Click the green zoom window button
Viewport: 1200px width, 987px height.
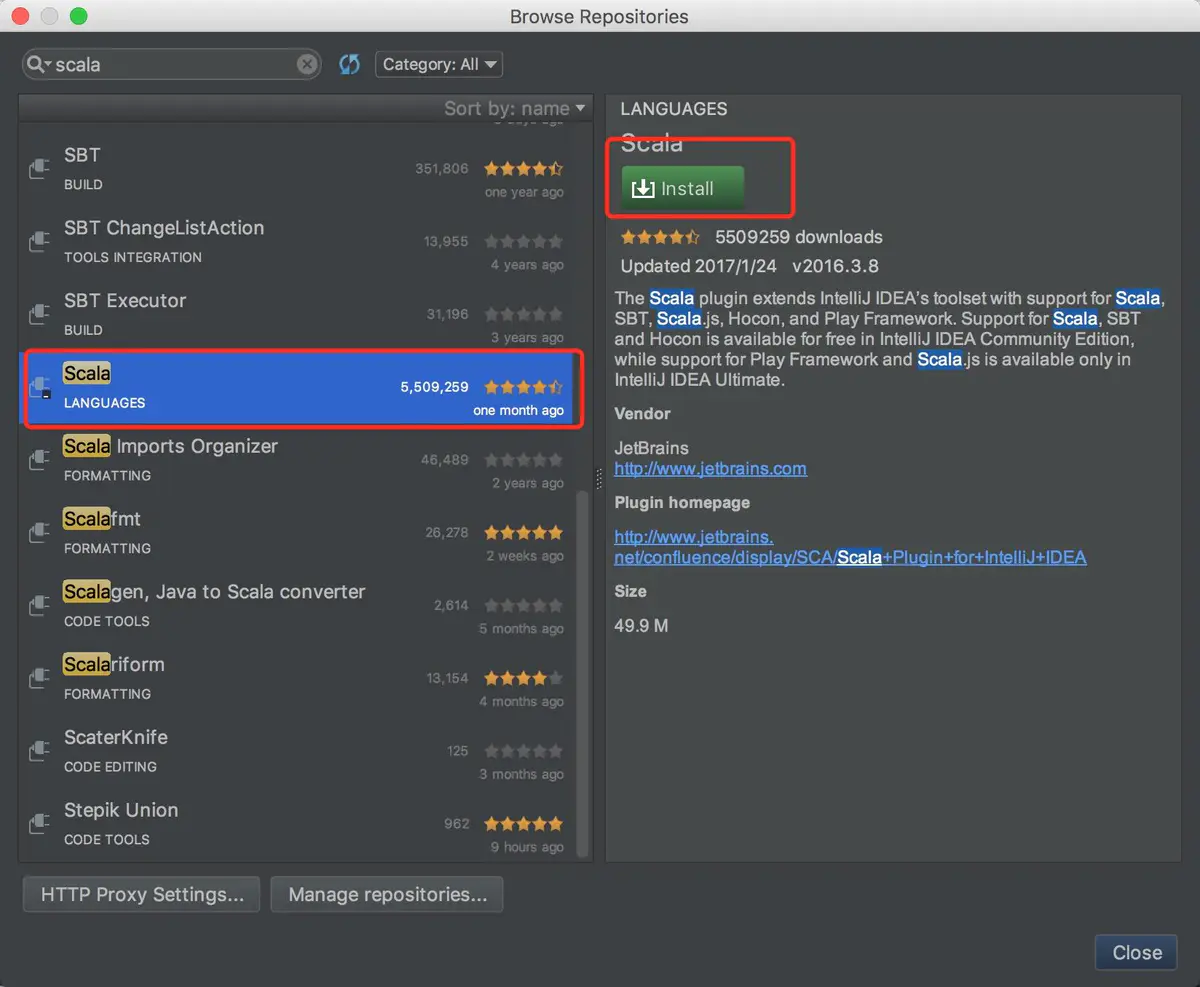point(79,17)
